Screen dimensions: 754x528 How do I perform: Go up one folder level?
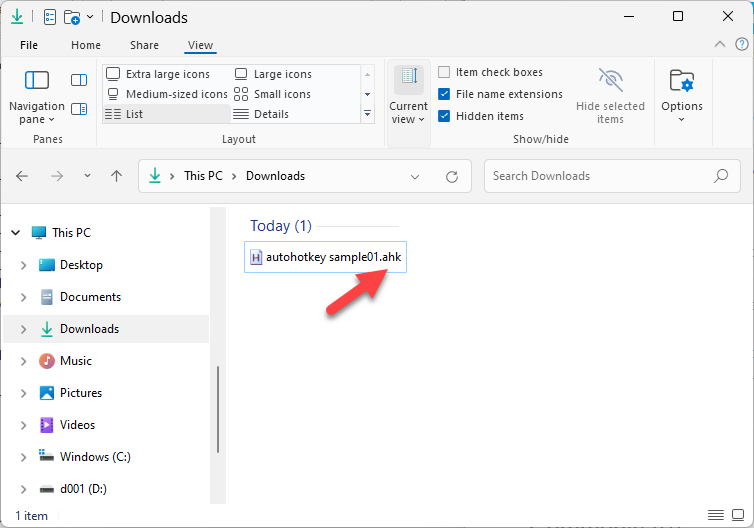[x=116, y=176]
